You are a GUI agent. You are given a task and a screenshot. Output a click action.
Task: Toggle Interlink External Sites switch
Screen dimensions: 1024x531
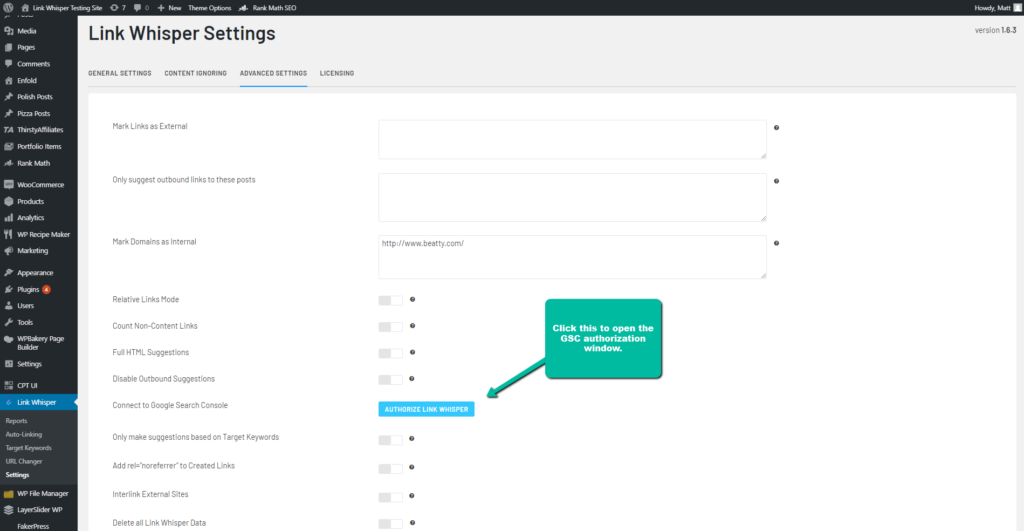tap(391, 497)
